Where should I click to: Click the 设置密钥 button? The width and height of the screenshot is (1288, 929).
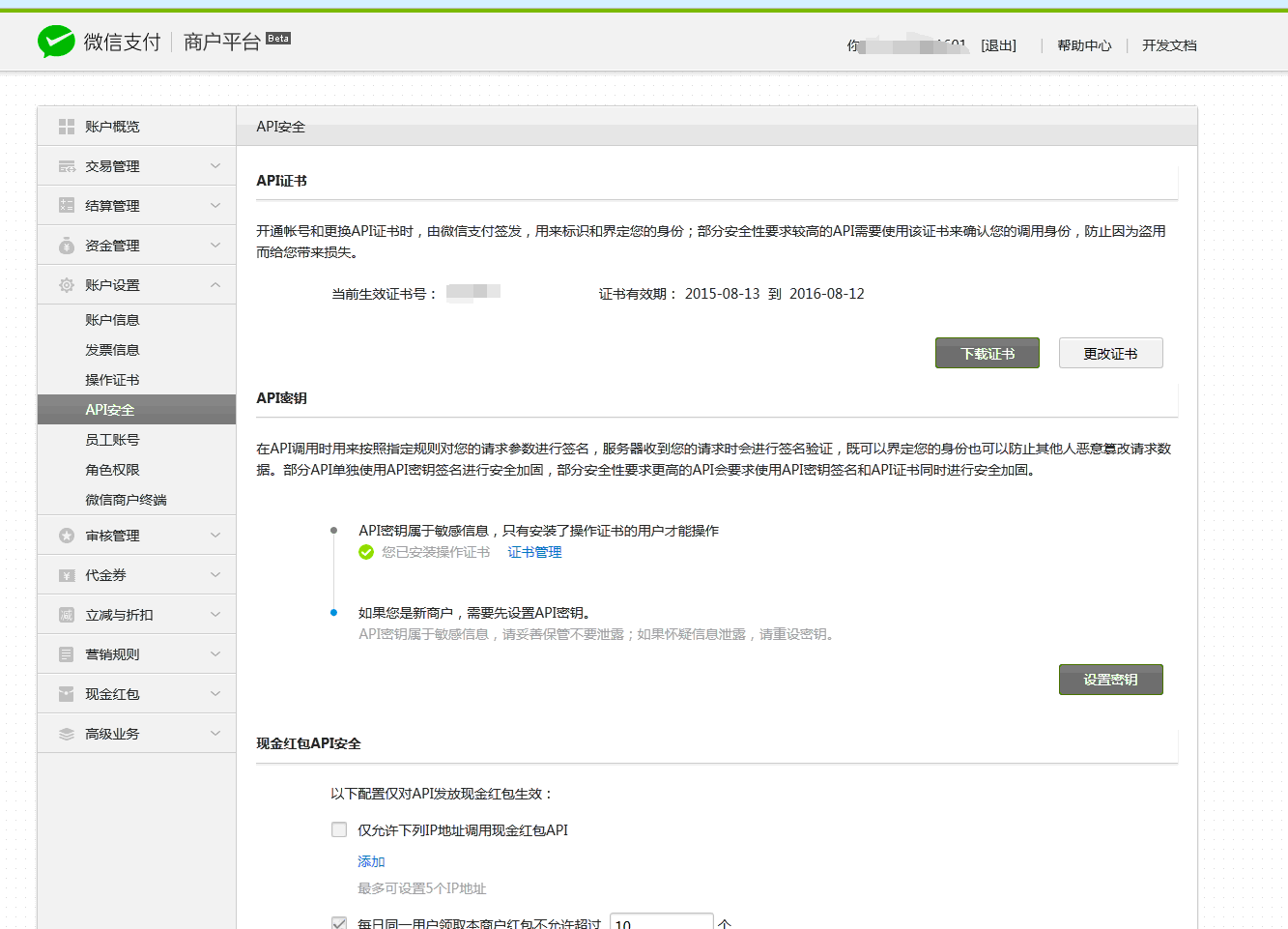[x=1111, y=680]
